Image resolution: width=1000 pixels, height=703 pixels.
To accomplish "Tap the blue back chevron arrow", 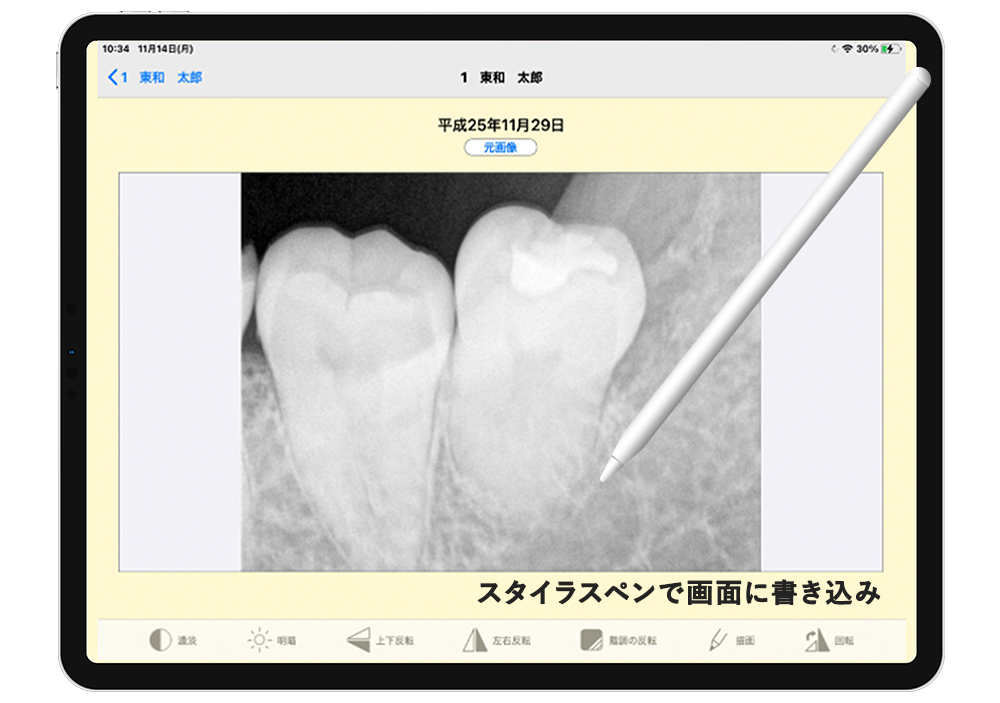I will pyautogui.click(x=113, y=77).
